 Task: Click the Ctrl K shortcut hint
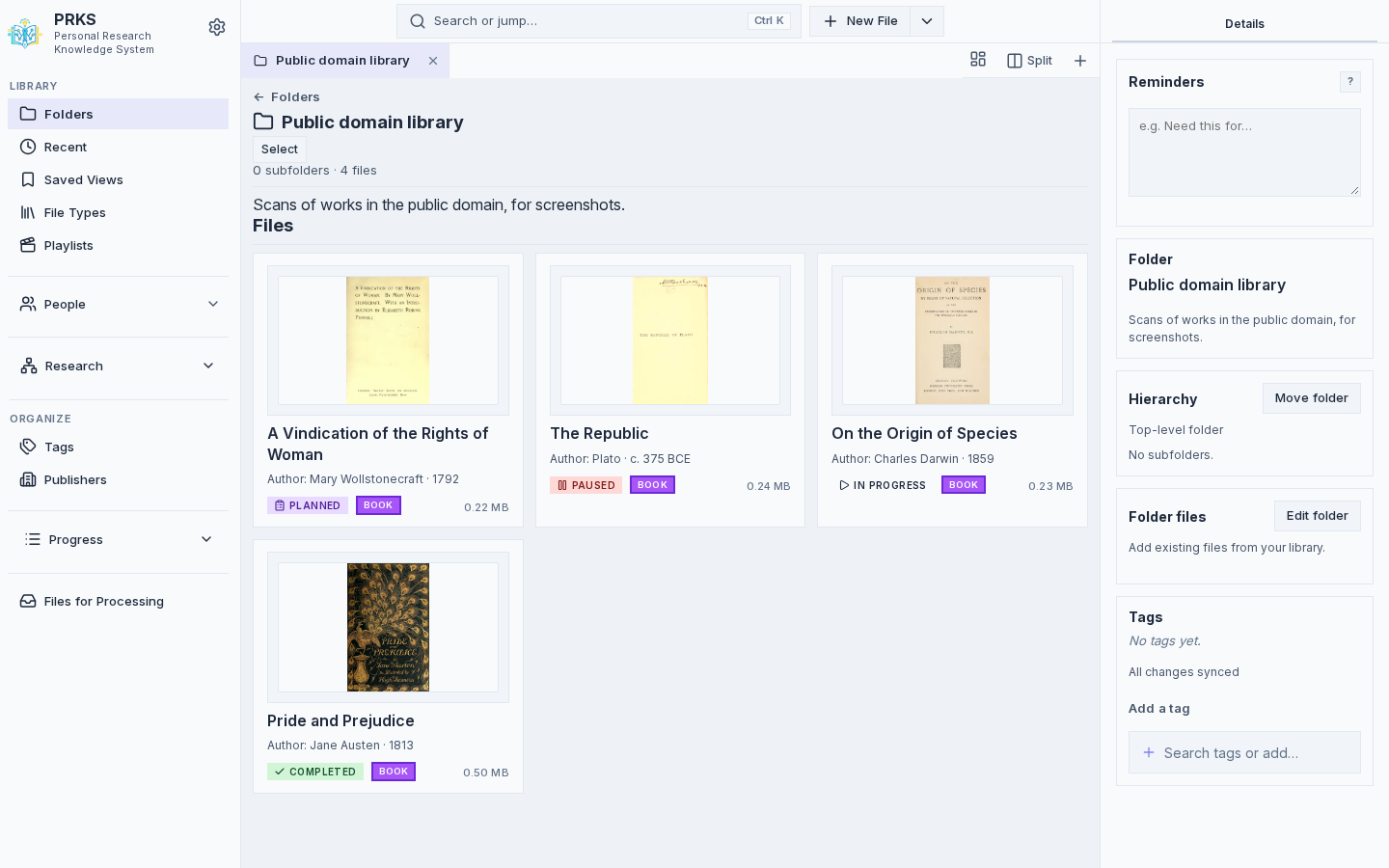pos(769,21)
